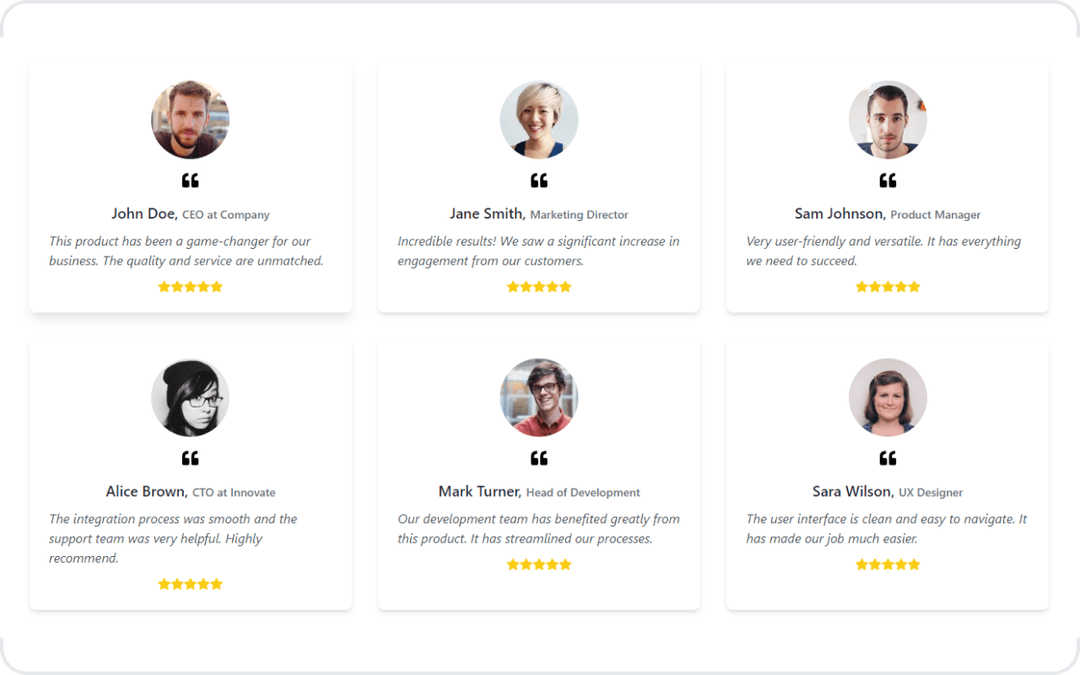1080x675 pixels.
Task: Select Sara Wilson's avatar image
Action: coord(887,397)
